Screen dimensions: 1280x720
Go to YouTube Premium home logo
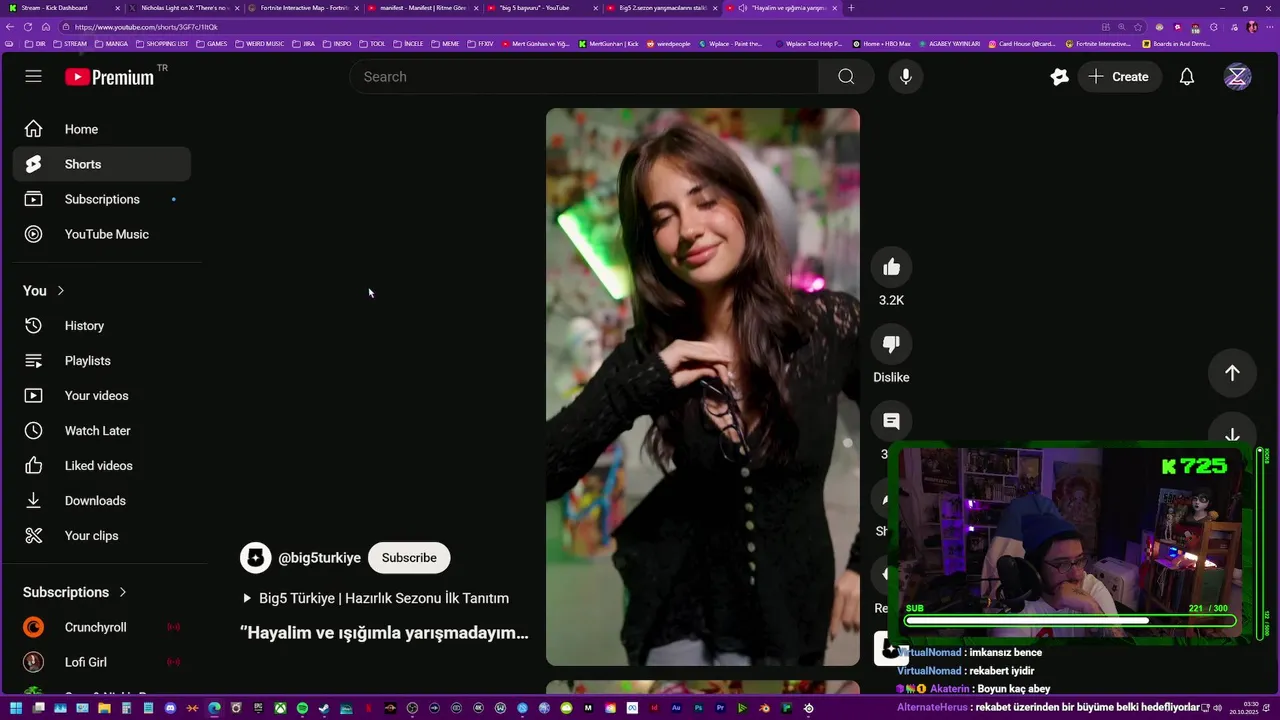110,77
